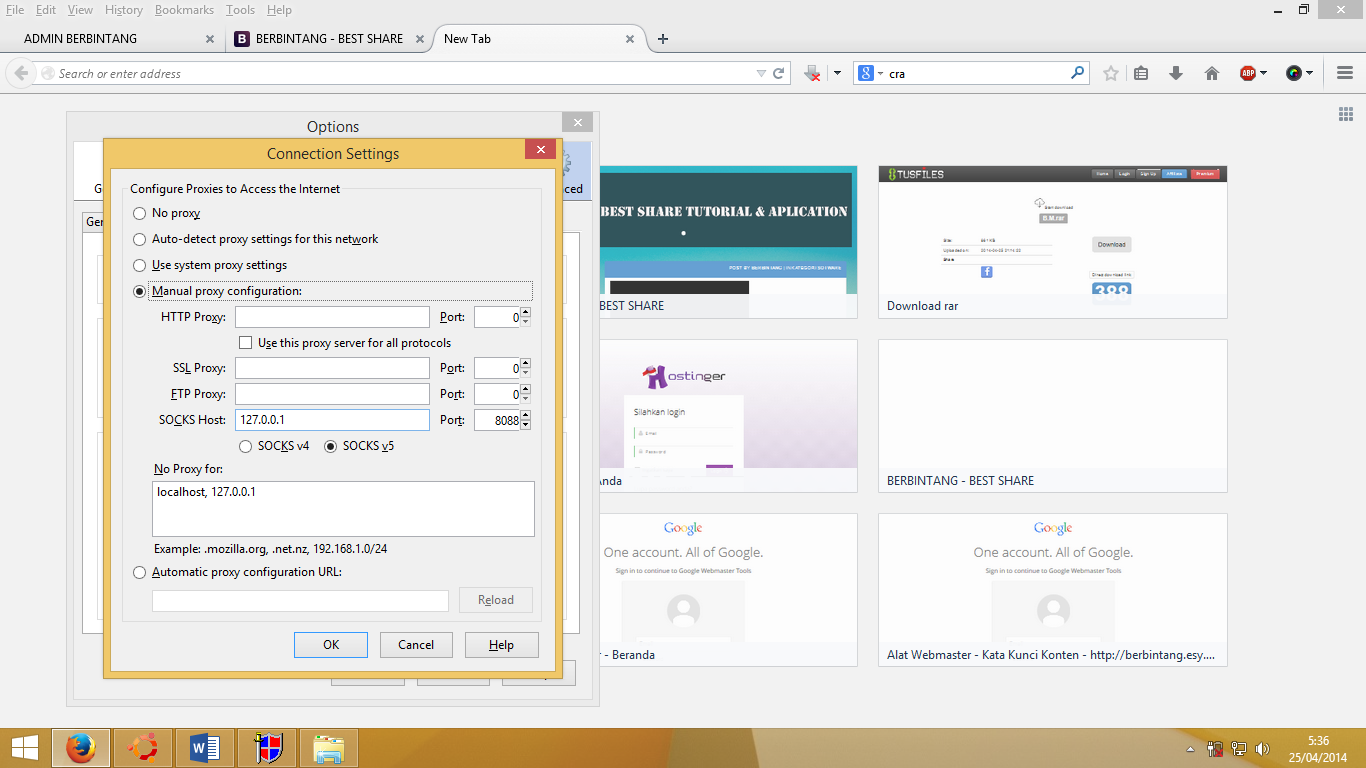
Task: Close the Connection Settings dialog
Action: click(540, 150)
